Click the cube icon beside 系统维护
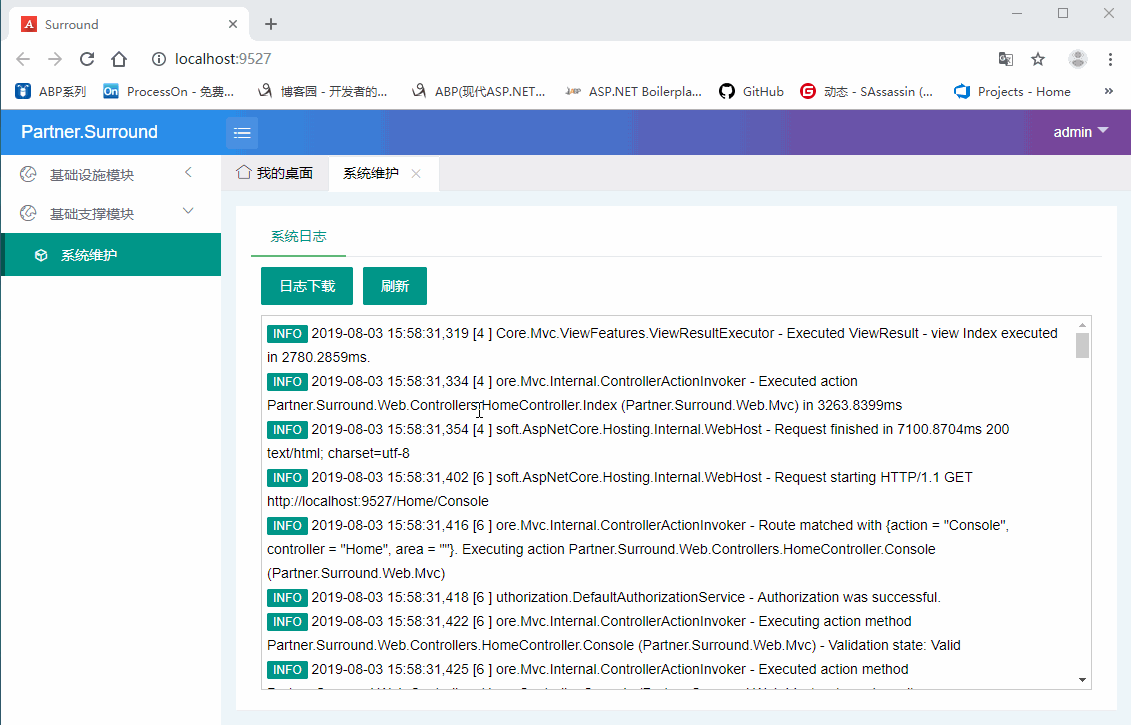The image size is (1131, 725). (41, 255)
